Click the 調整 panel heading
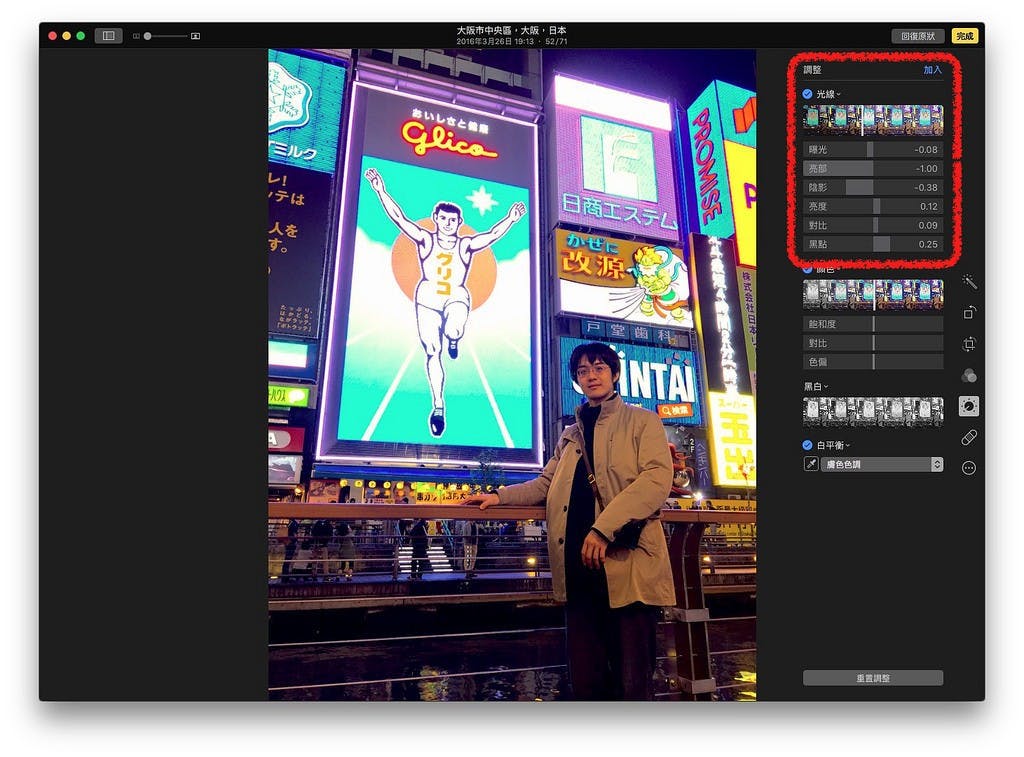This screenshot has height=757, width=1024. (812, 70)
